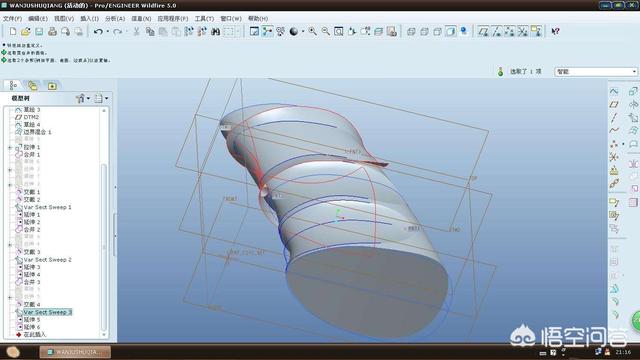This screenshot has width=640, height=360.
Task: Open saved view list icon
Action: coord(365,31)
